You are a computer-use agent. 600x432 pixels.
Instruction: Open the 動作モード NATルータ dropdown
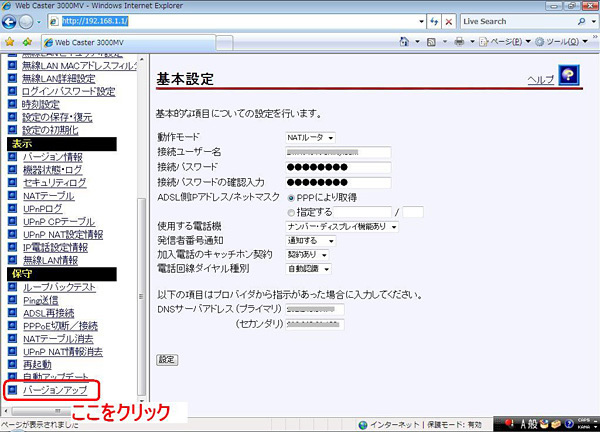[310, 137]
